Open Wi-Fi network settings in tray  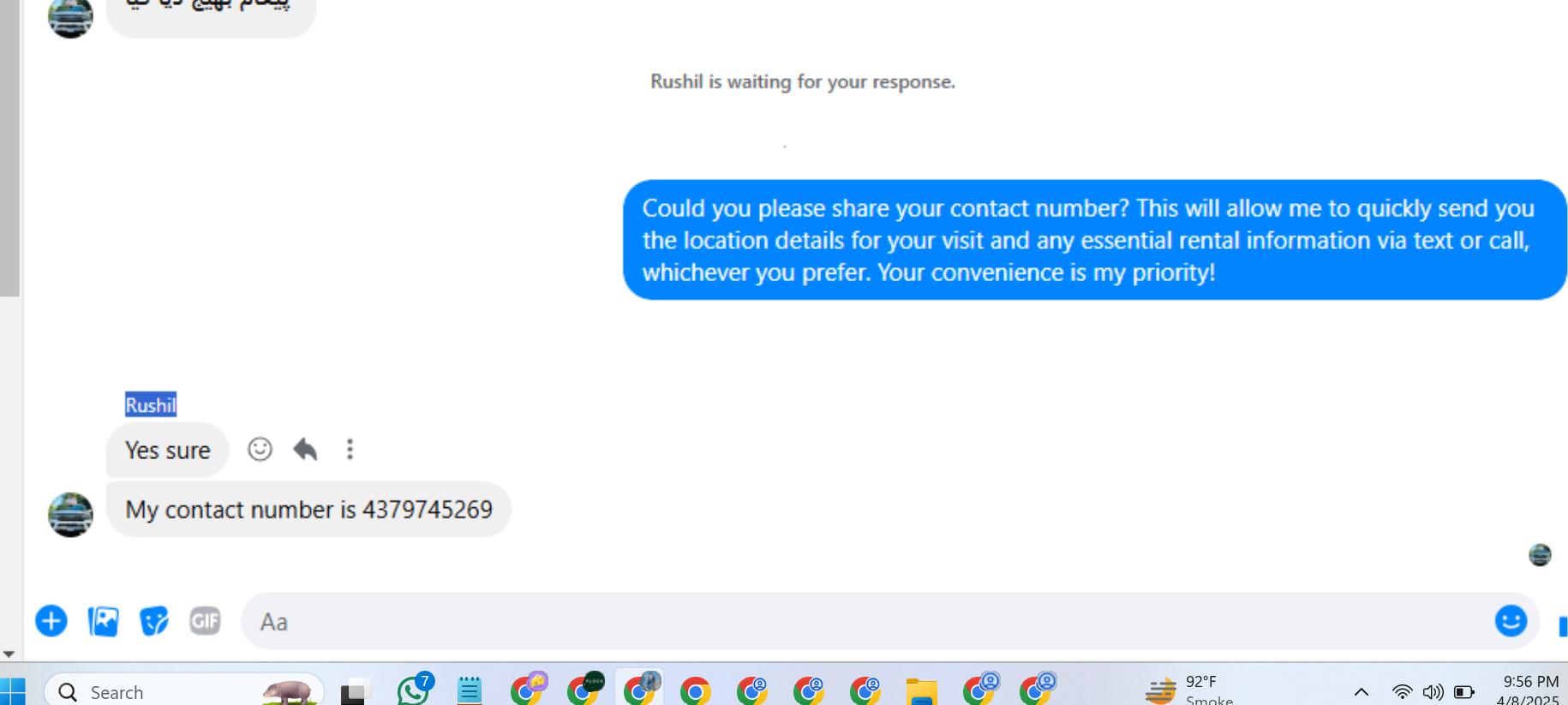tap(1402, 691)
